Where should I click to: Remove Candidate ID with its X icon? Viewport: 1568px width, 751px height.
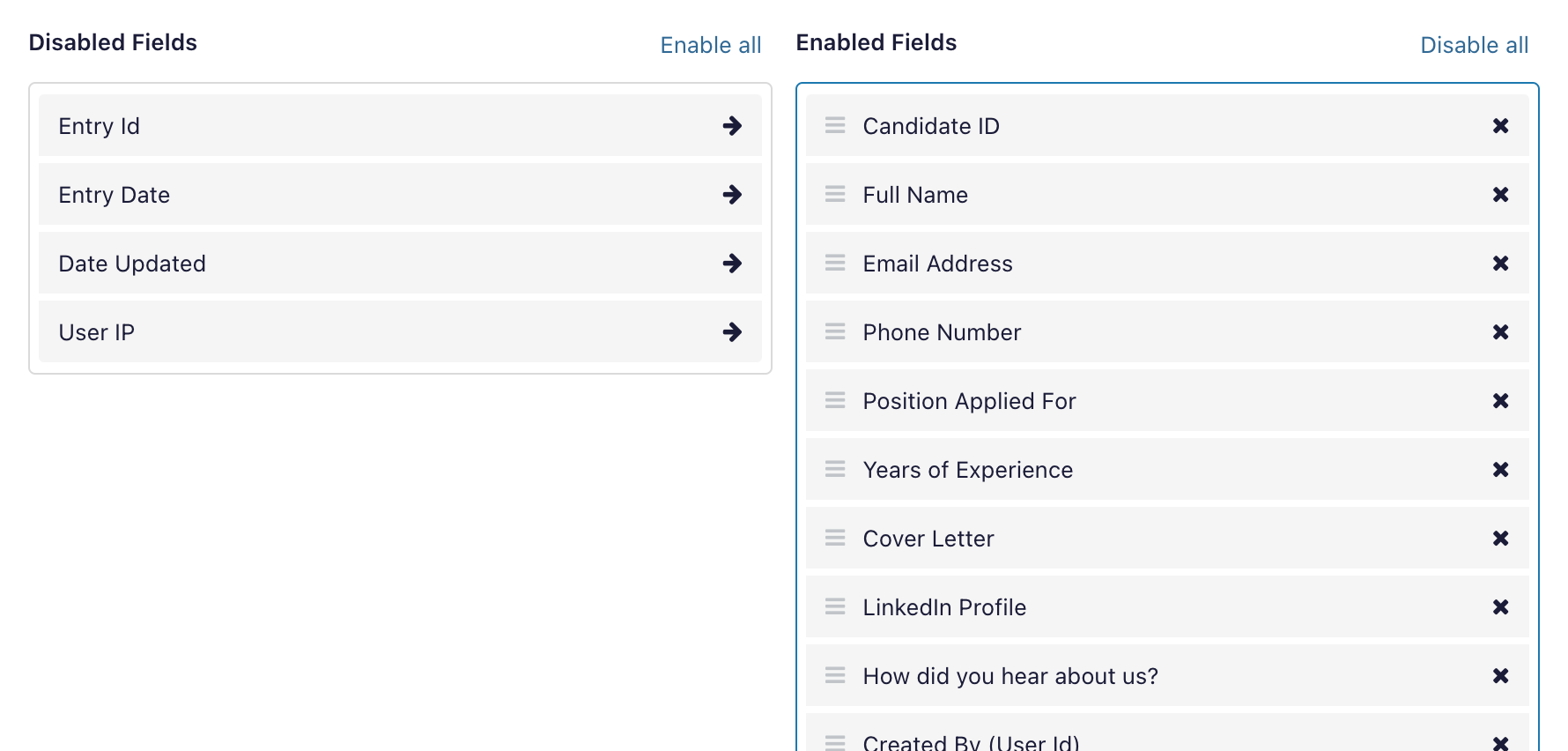pos(1501,126)
